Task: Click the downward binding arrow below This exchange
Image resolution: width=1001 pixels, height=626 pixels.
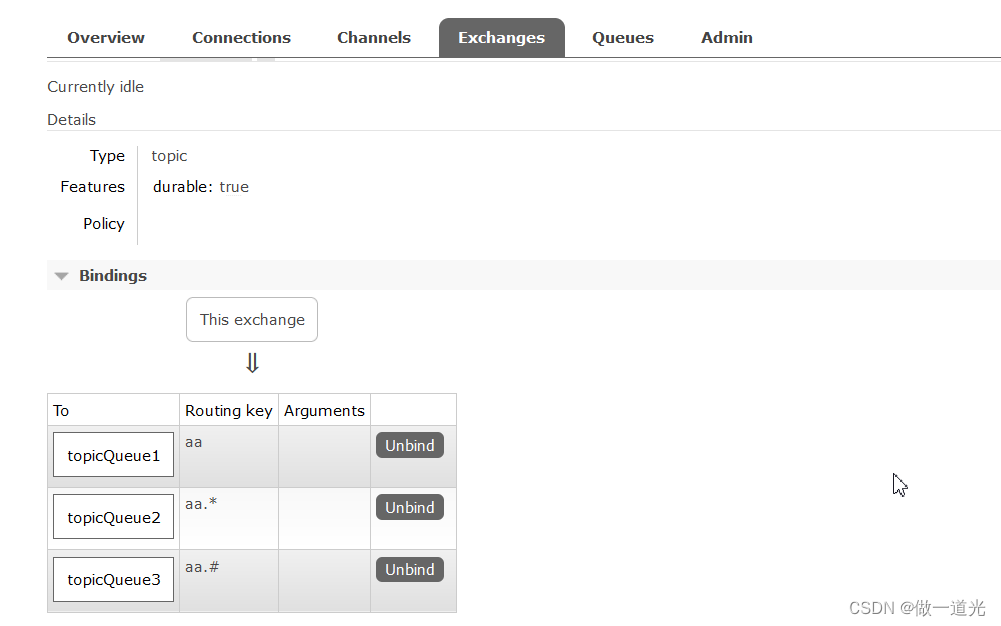Action: tap(252, 363)
